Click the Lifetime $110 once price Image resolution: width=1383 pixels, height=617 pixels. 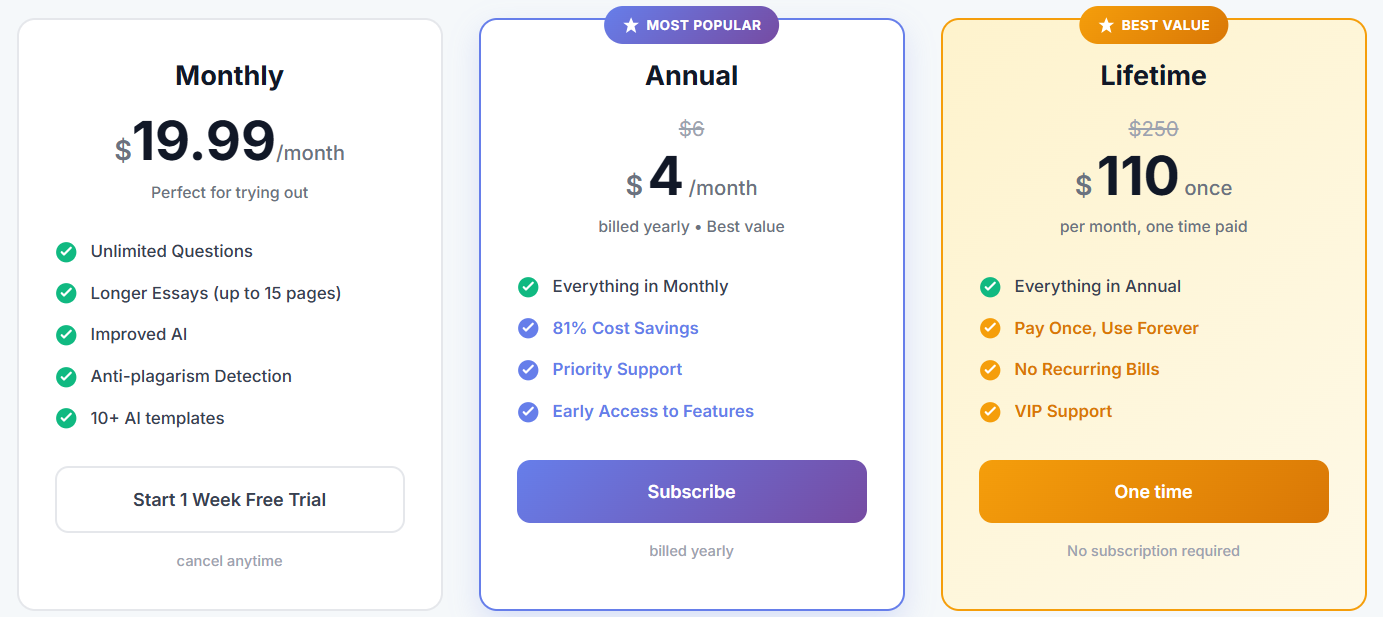[1154, 178]
